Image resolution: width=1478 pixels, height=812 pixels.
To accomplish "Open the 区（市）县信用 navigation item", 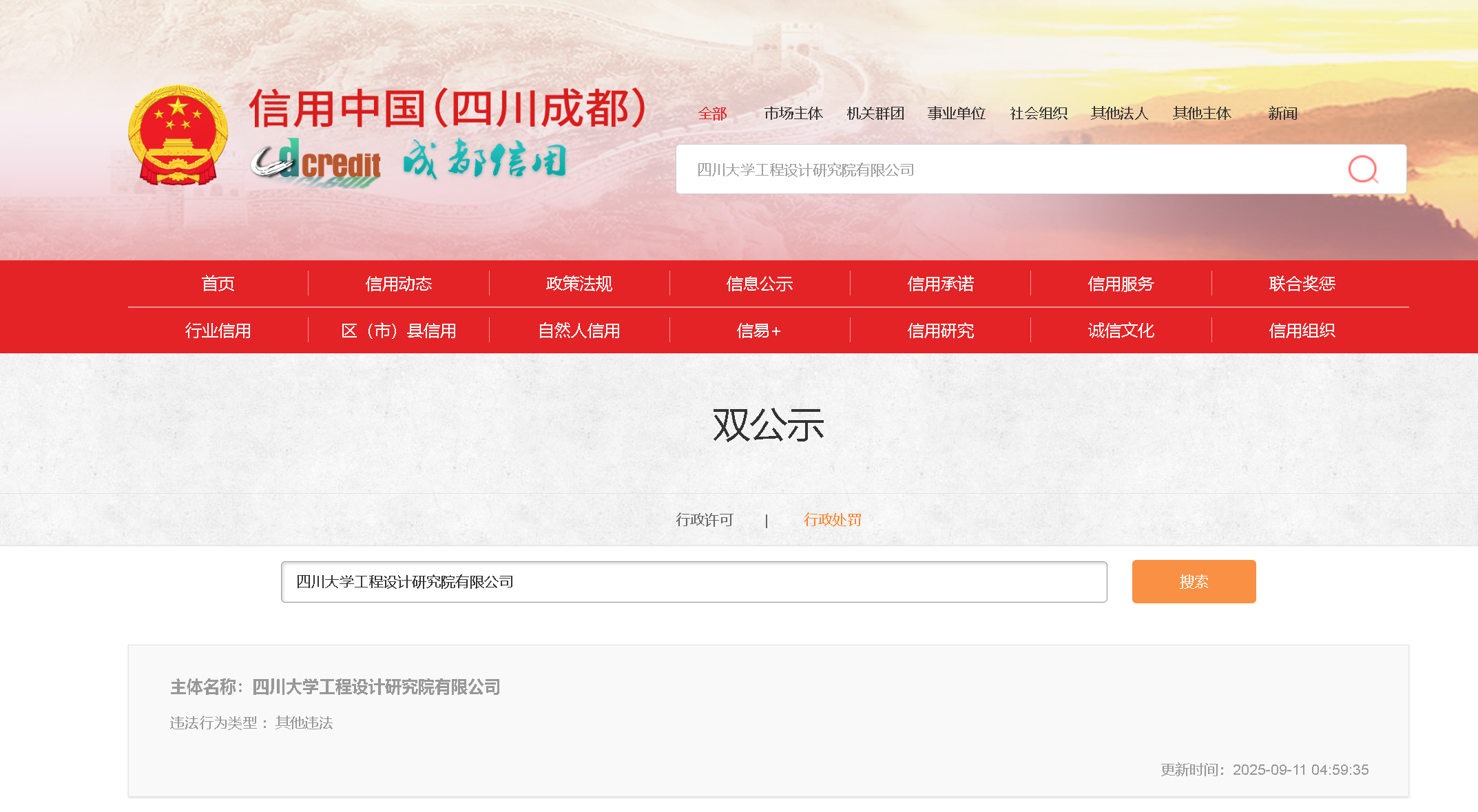I will point(399,331).
